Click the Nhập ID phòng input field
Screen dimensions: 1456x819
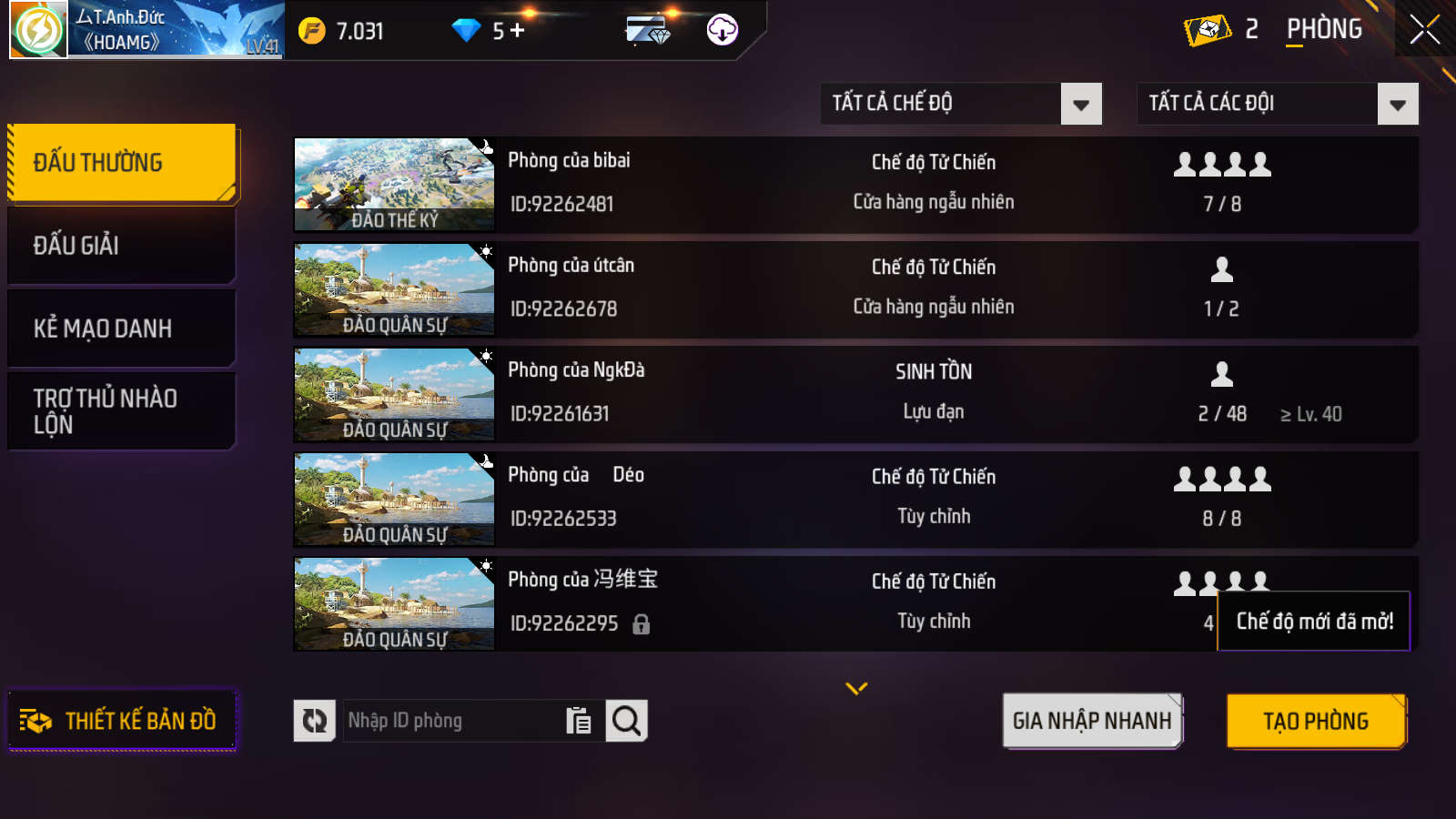click(x=452, y=721)
